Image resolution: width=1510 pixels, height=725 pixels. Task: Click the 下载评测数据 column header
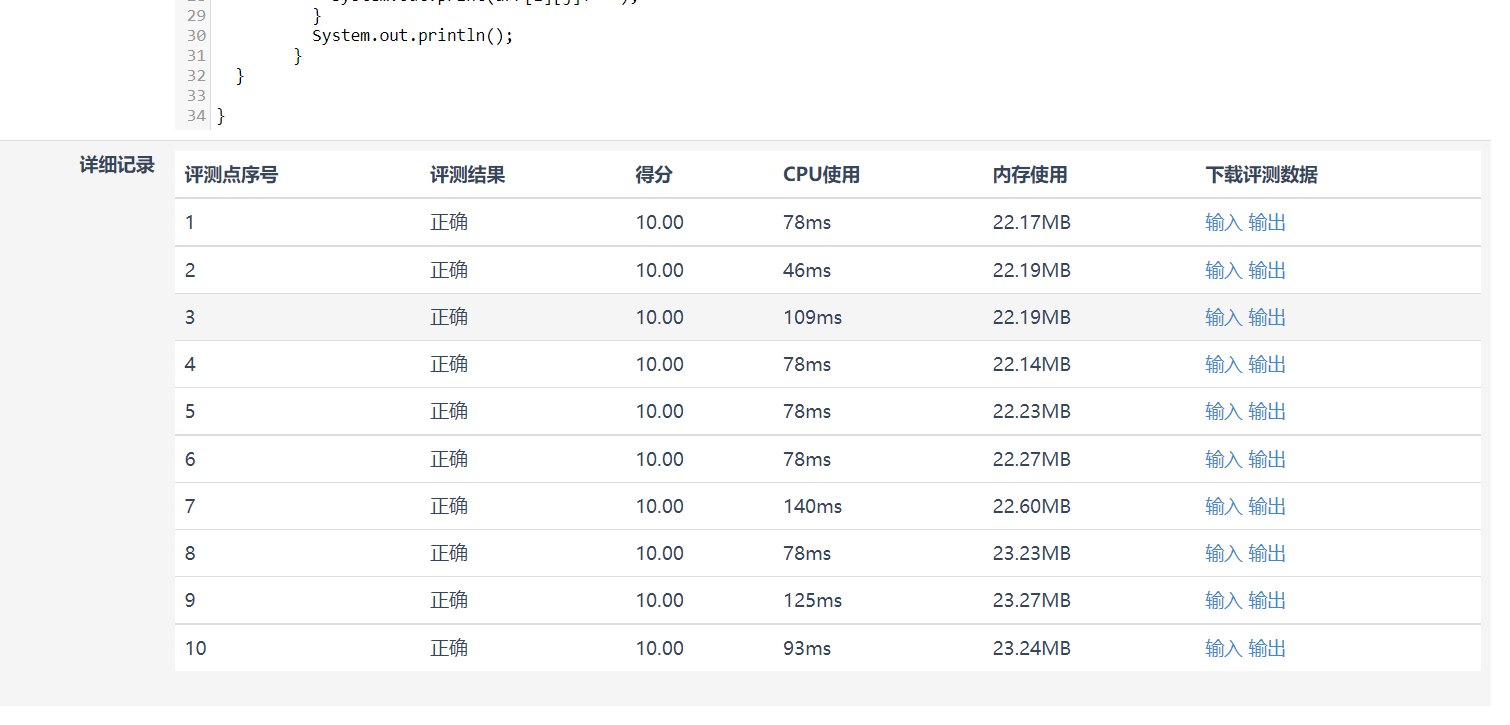[1261, 176]
